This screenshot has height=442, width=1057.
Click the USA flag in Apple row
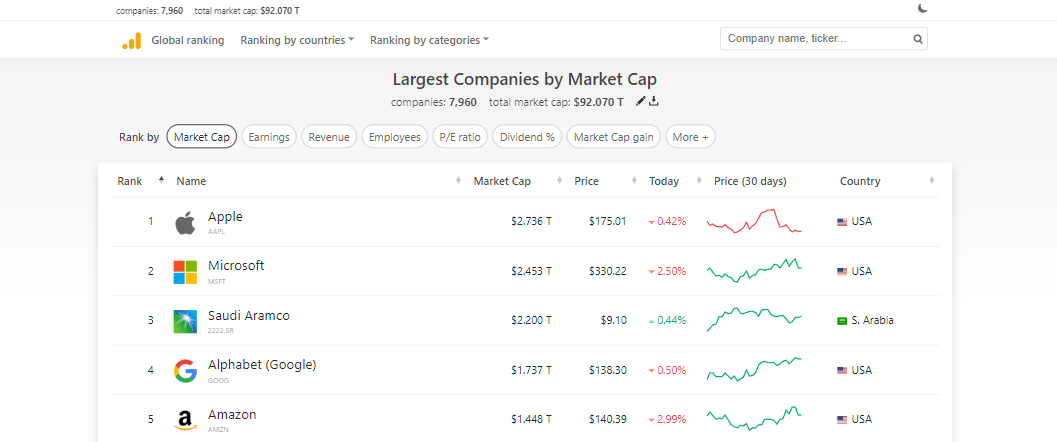pos(842,222)
